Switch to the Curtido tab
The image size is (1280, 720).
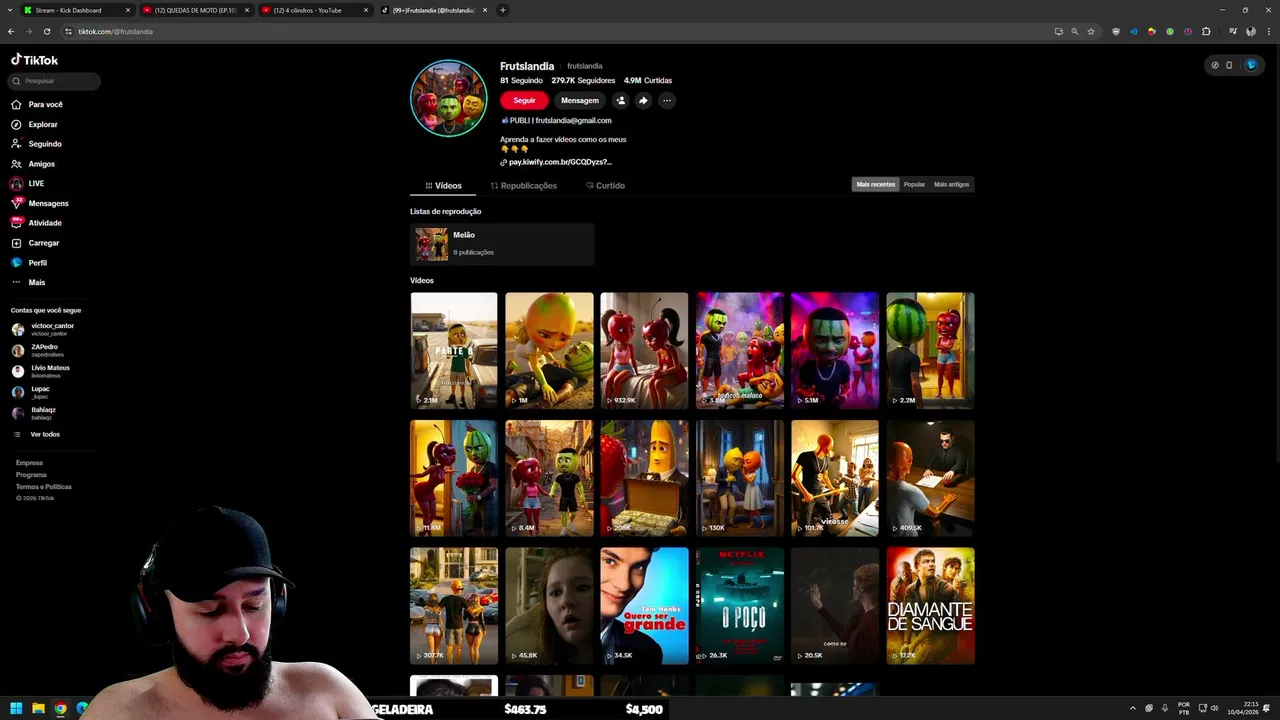pos(605,186)
